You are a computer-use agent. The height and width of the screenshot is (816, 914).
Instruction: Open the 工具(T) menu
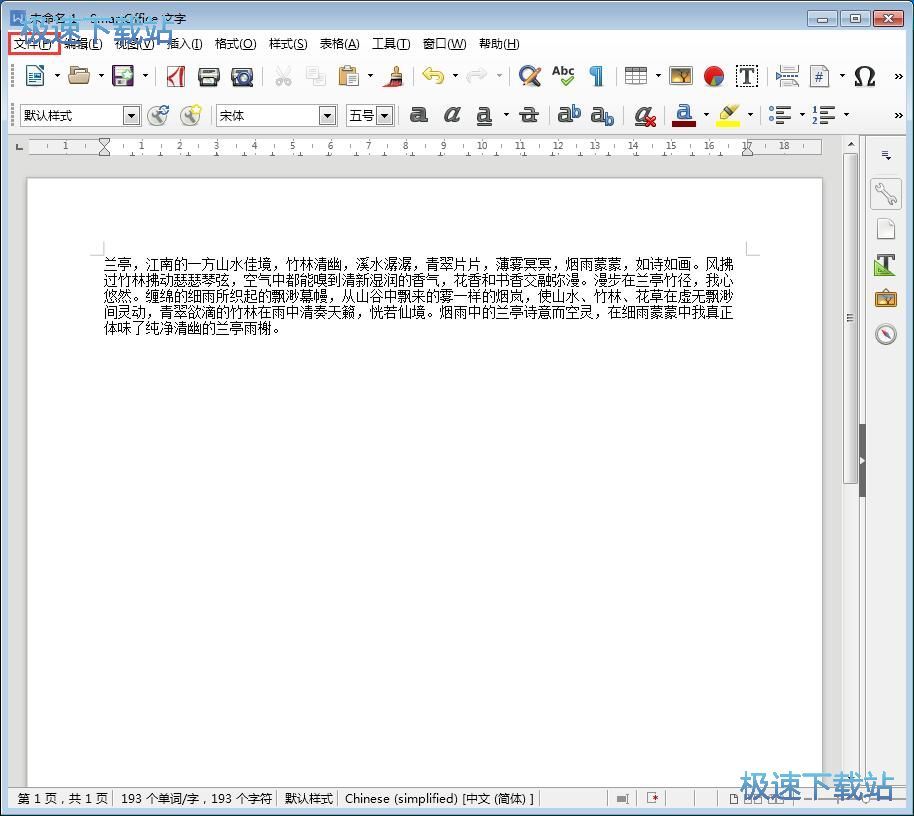(391, 44)
